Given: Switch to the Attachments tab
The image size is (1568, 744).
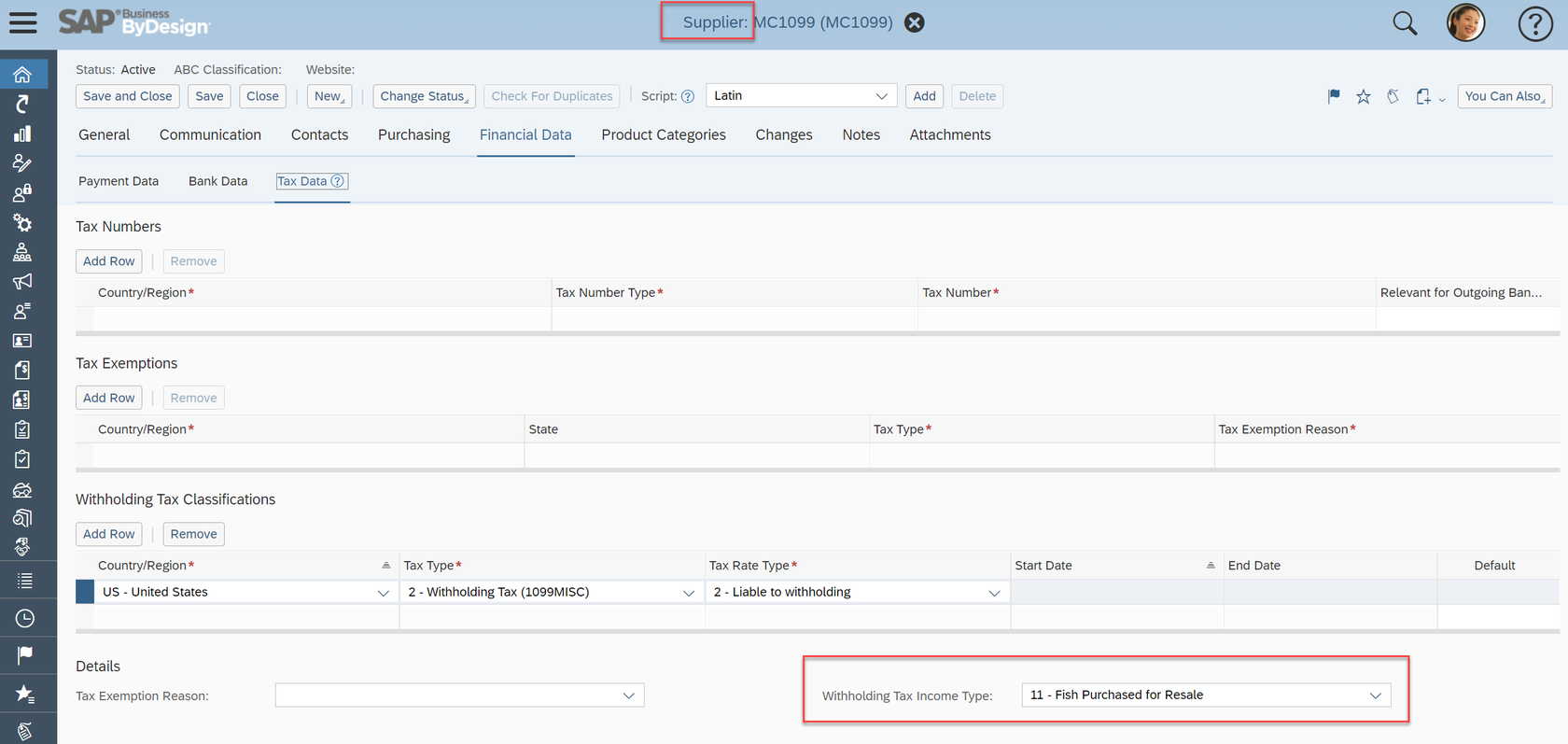Looking at the screenshot, I should 950,134.
